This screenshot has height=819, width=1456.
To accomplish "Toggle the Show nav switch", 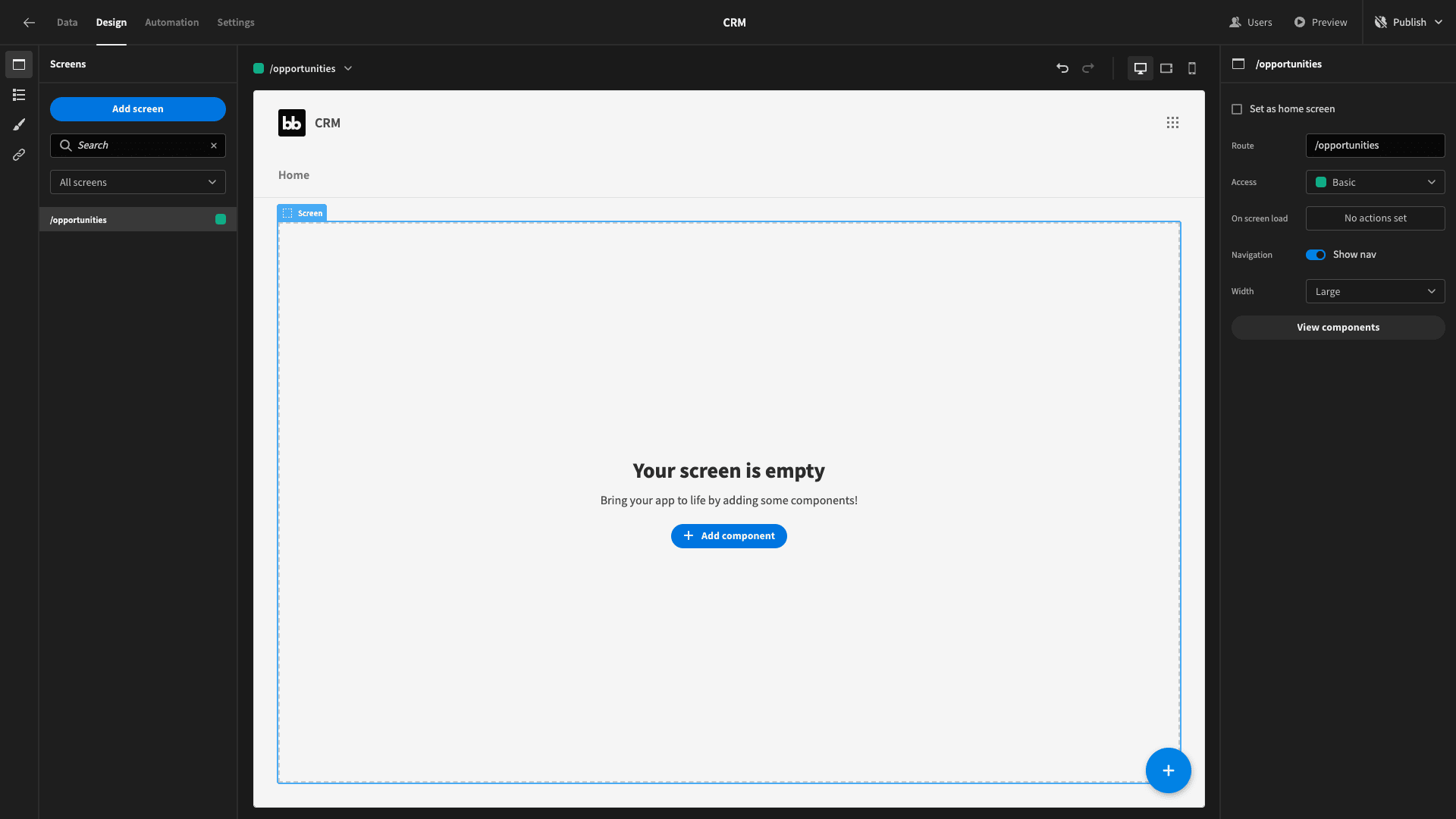I will pos(1316,255).
